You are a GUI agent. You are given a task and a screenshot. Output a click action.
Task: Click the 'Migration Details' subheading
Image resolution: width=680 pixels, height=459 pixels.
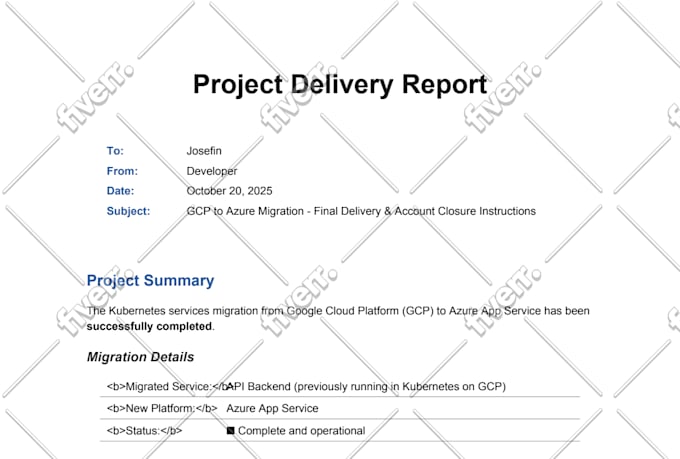(141, 357)
